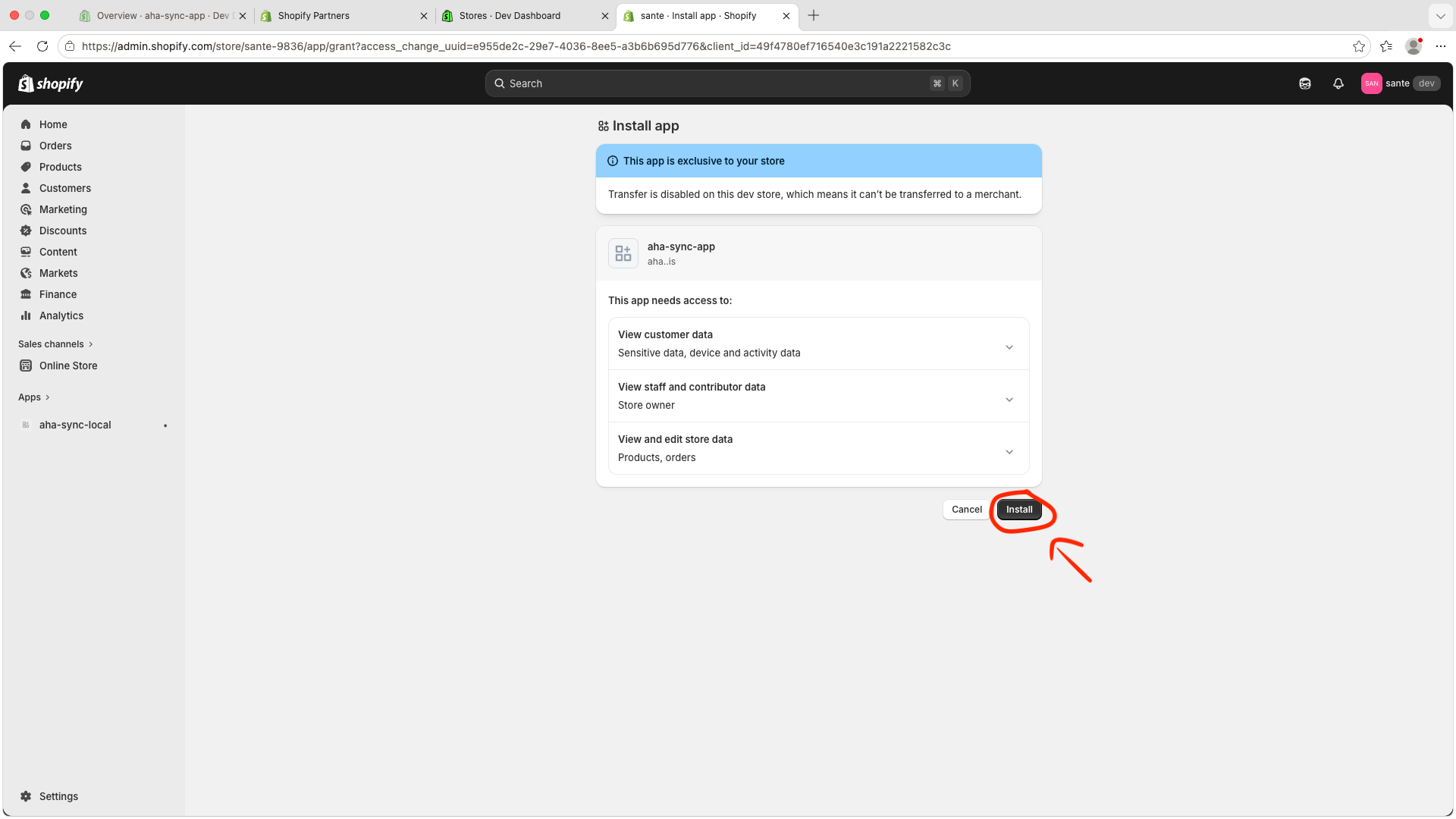Image resolution: width=1456 pixels, height=819 pixels.
Task: Open the aha-sync-local app
Action: tap(75, 425)
